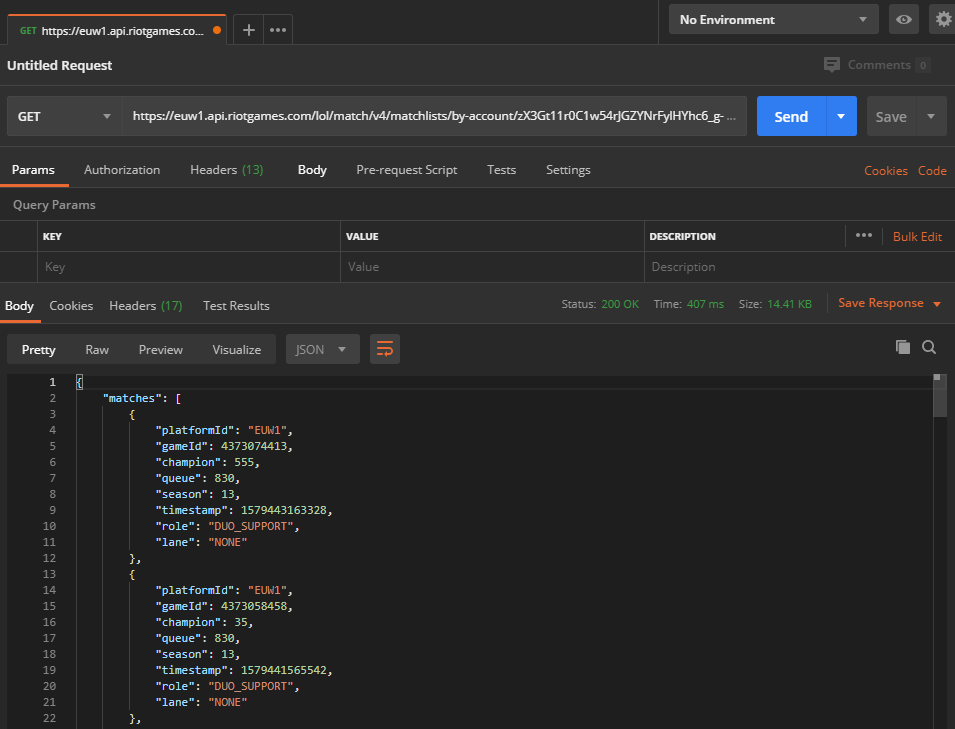
Task: Click the response body vertical scrollbar
Action: [940, 396]
